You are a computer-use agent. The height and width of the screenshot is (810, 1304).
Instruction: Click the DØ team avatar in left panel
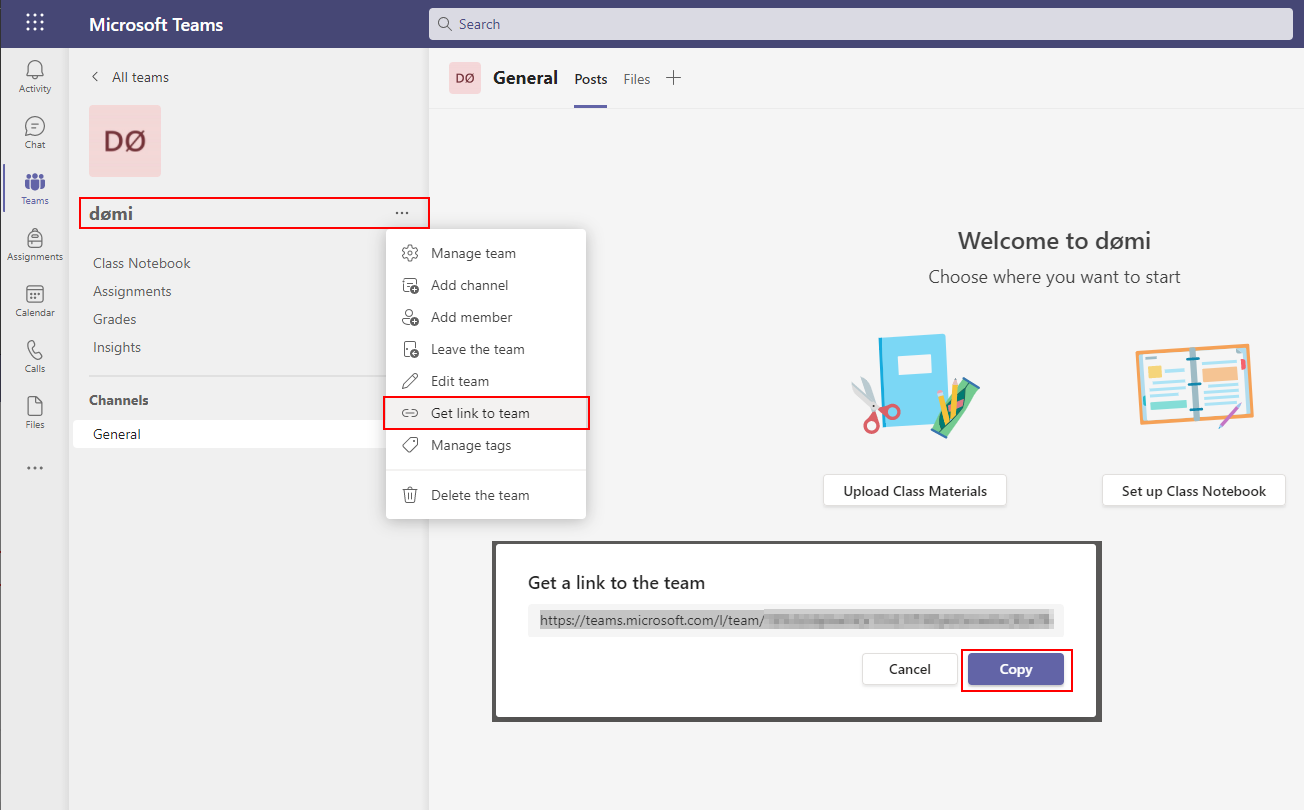[x=125, y=141]
